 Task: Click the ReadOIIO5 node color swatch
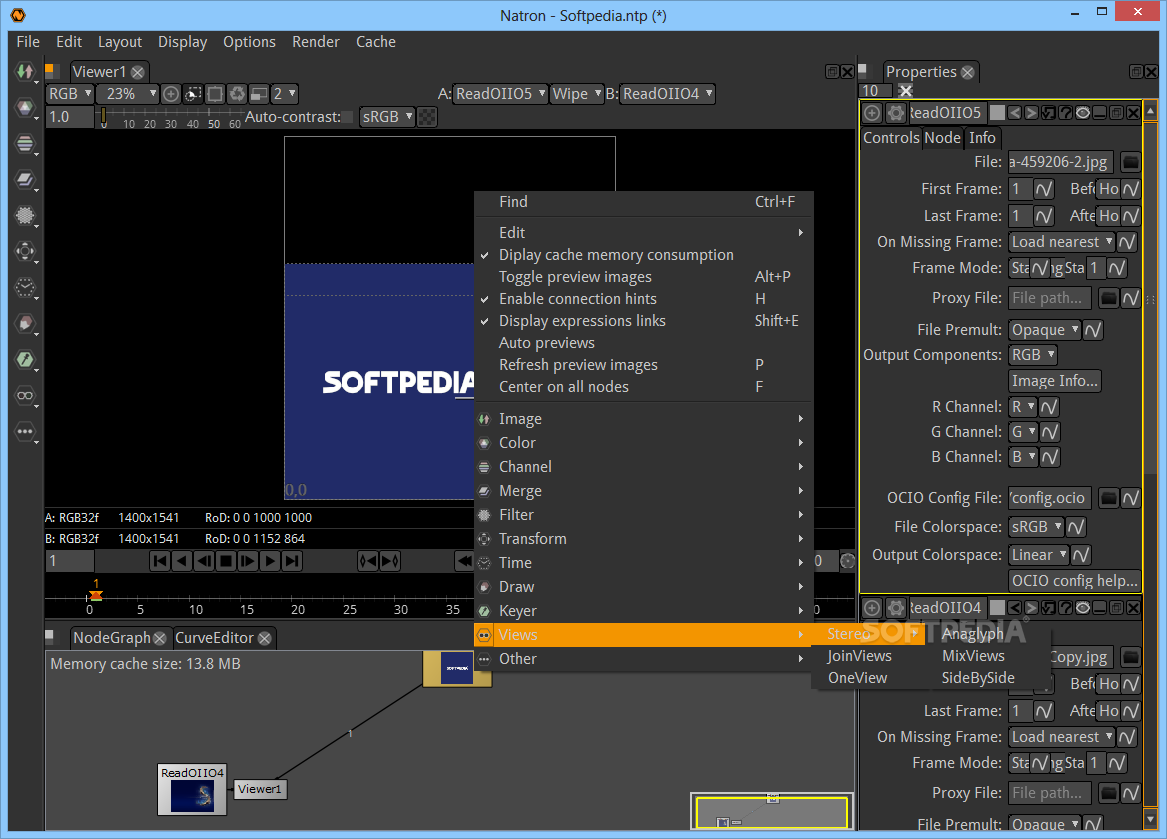click(x=997, y=113)
